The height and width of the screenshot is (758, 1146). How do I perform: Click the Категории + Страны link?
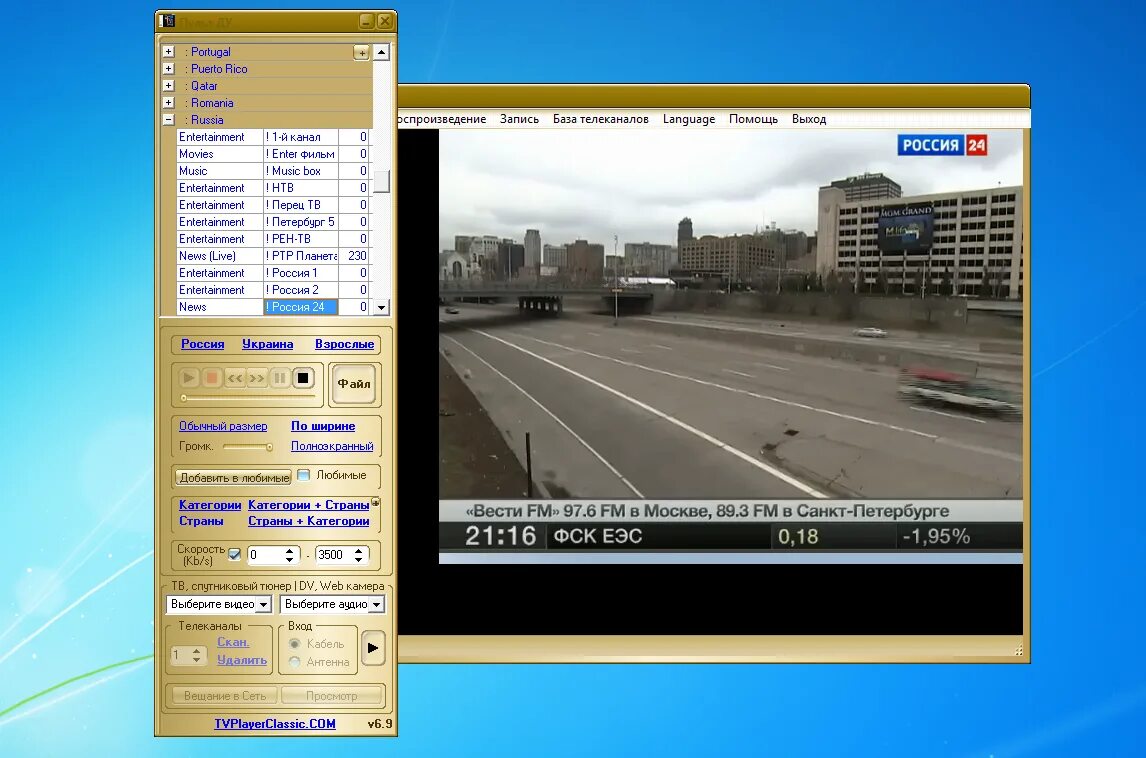(x=308, y=505)
